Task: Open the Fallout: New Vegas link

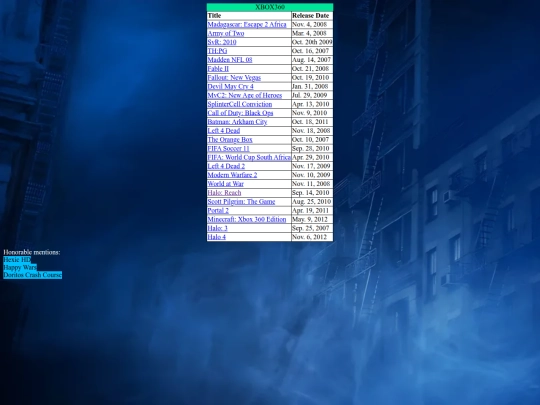Action: point(234,78)
